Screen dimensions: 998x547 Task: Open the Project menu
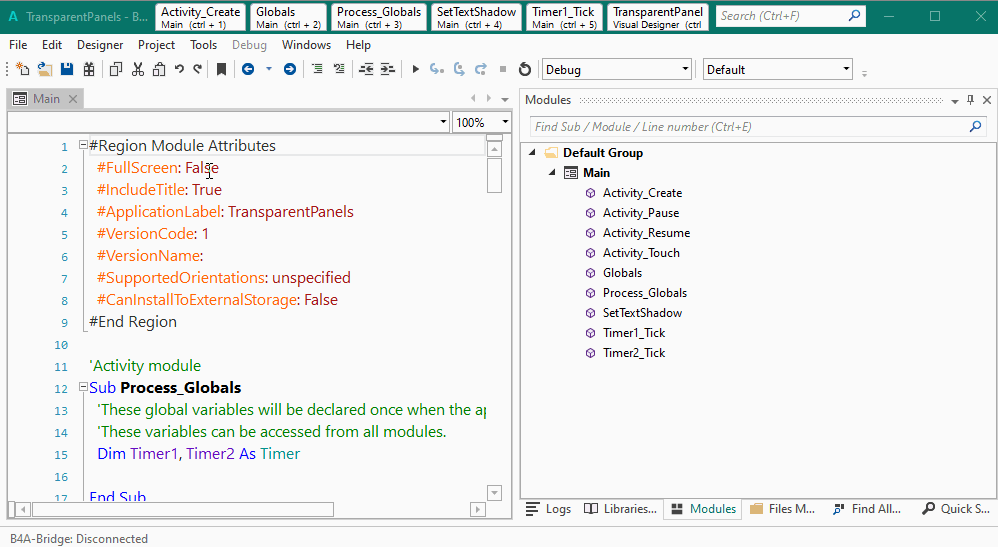coord(156,45)
